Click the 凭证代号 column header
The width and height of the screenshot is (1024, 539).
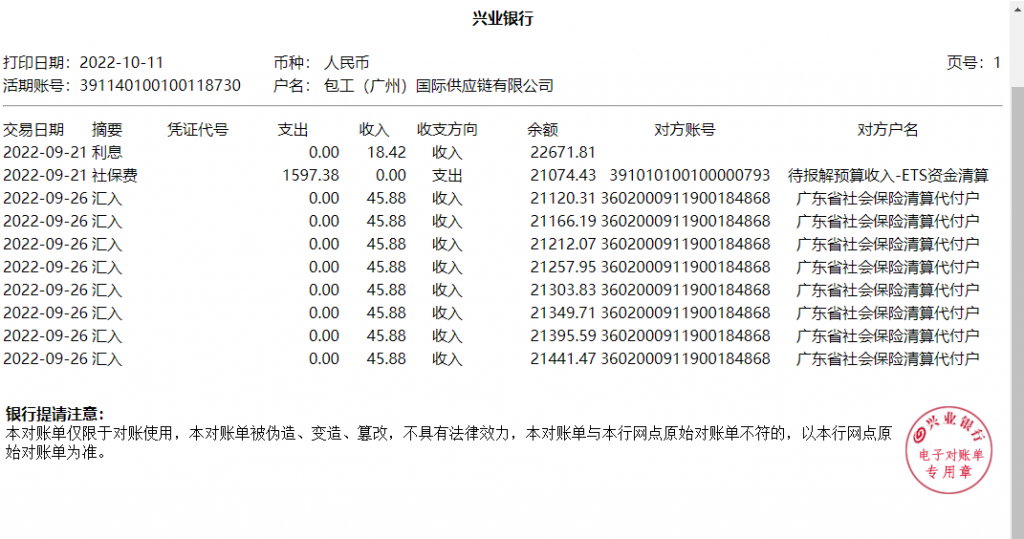click(x=198, y=130)
